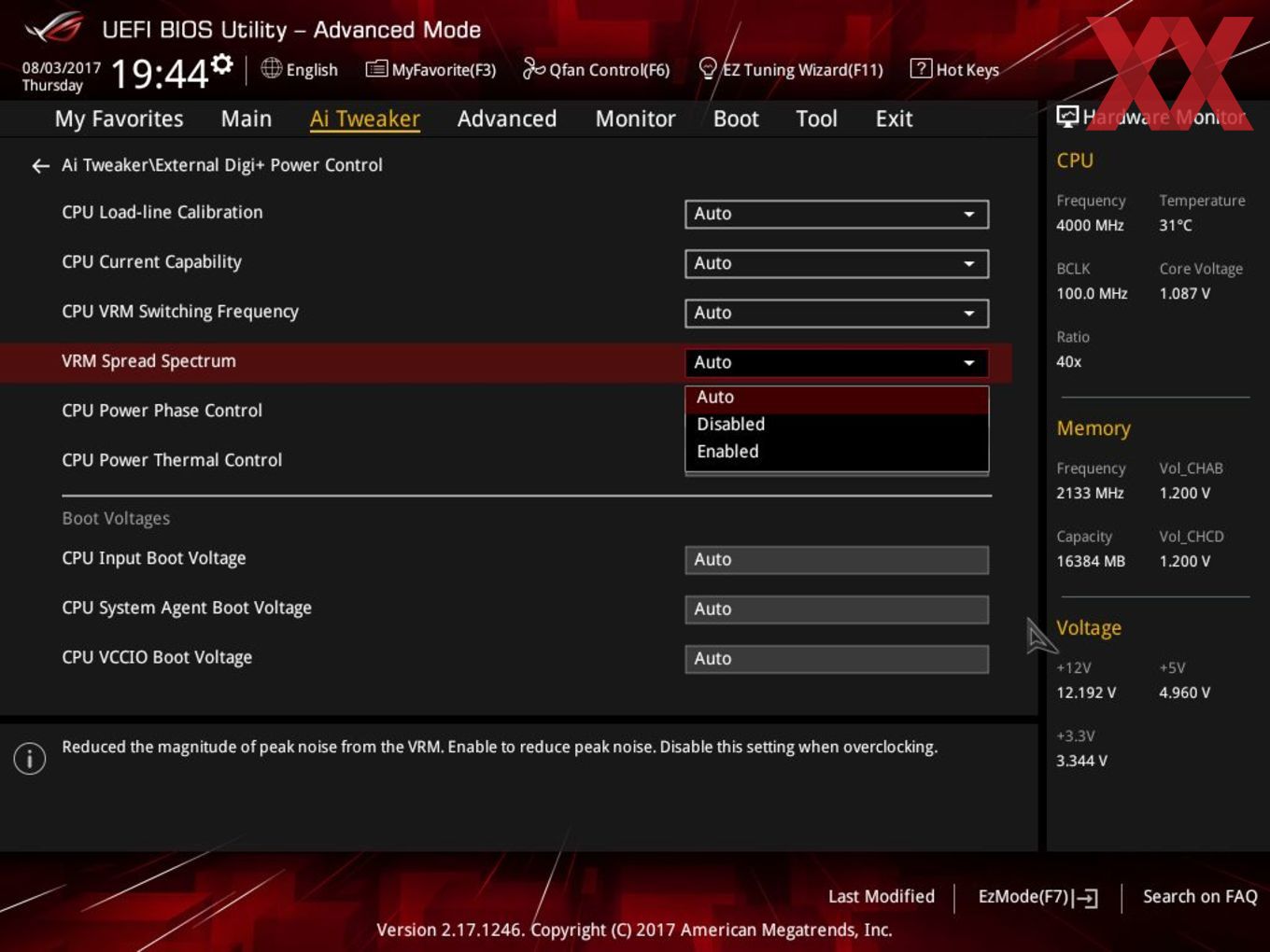The height and width of the screenshot is (952, 1270).
Task: Select the VRM Spread Spectrum row label
Action: coord(148,361)
